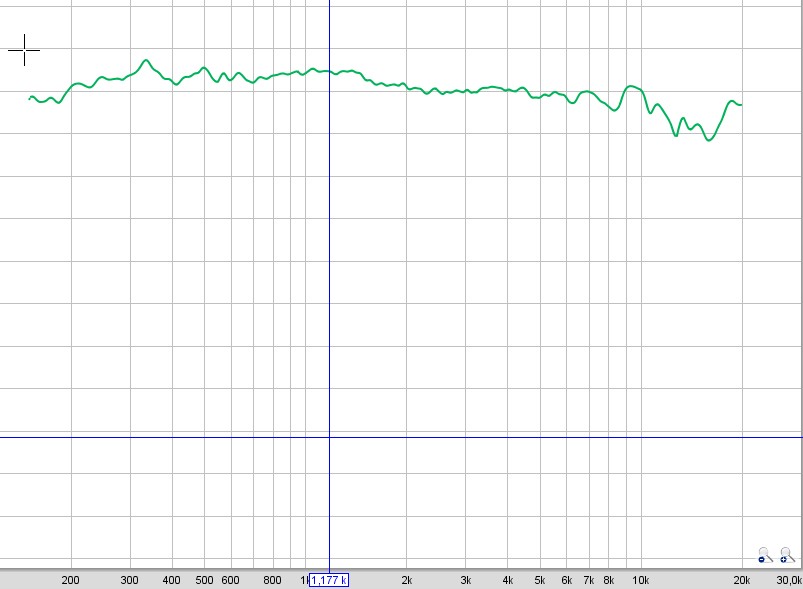
Task: Click the 400 frequency axis label
Action: tap(172, 580)
